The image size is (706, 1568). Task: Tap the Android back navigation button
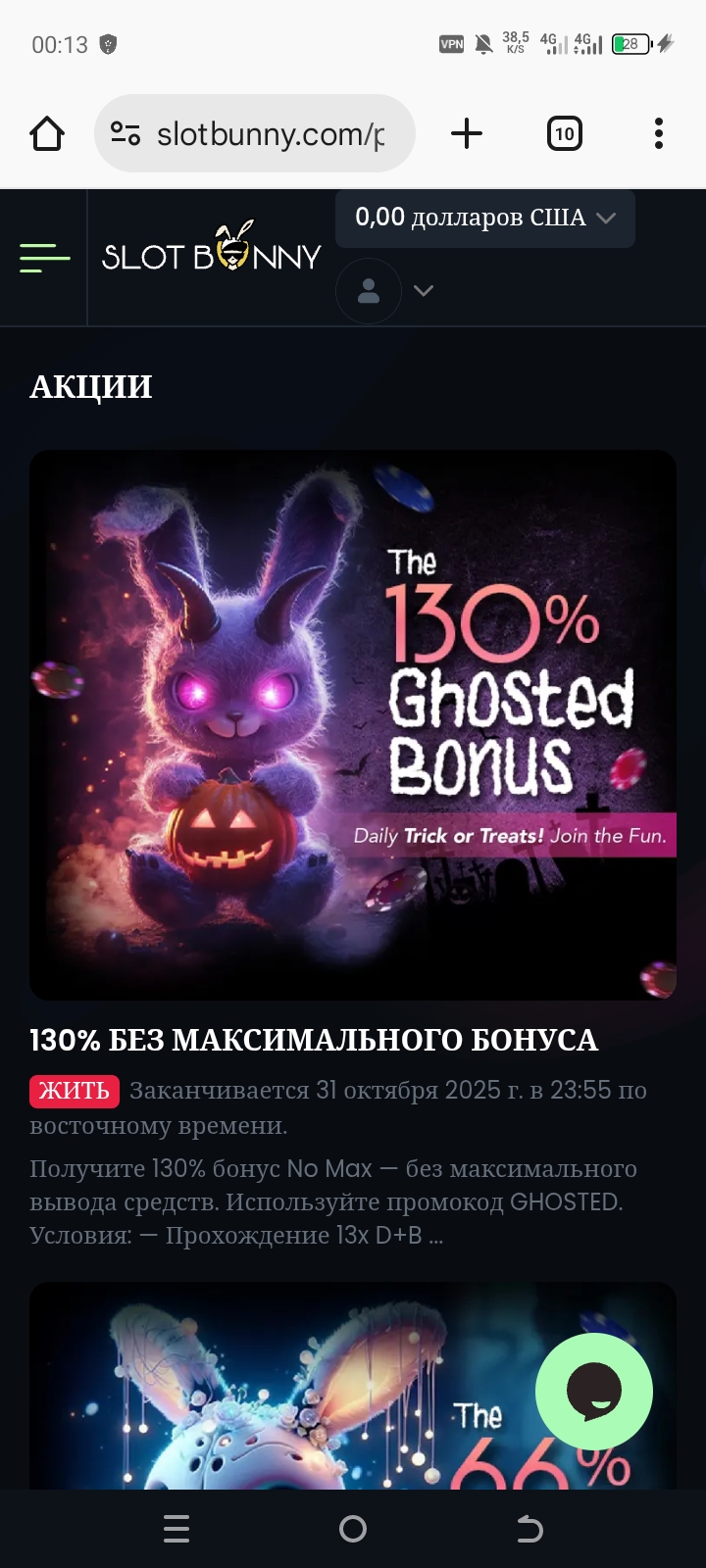click(529, 1529)
